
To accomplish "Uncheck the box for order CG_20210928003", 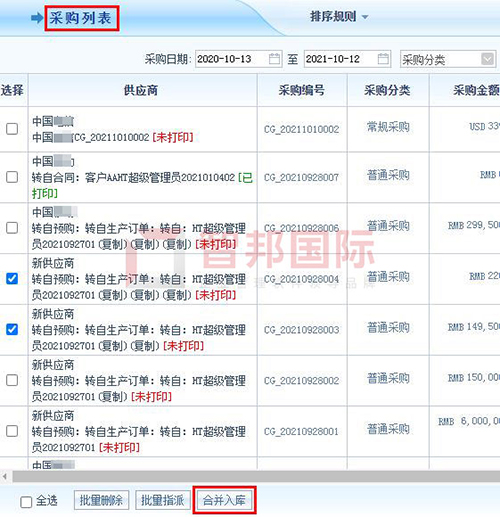I will [x=12, y=329].
